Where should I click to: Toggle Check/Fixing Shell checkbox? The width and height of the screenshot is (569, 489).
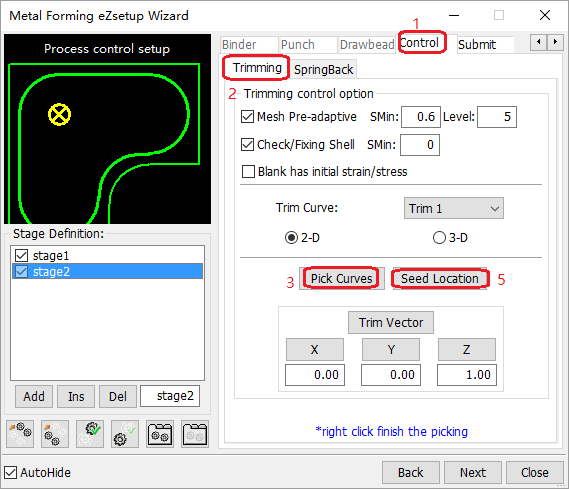click(x=247, y=145)
